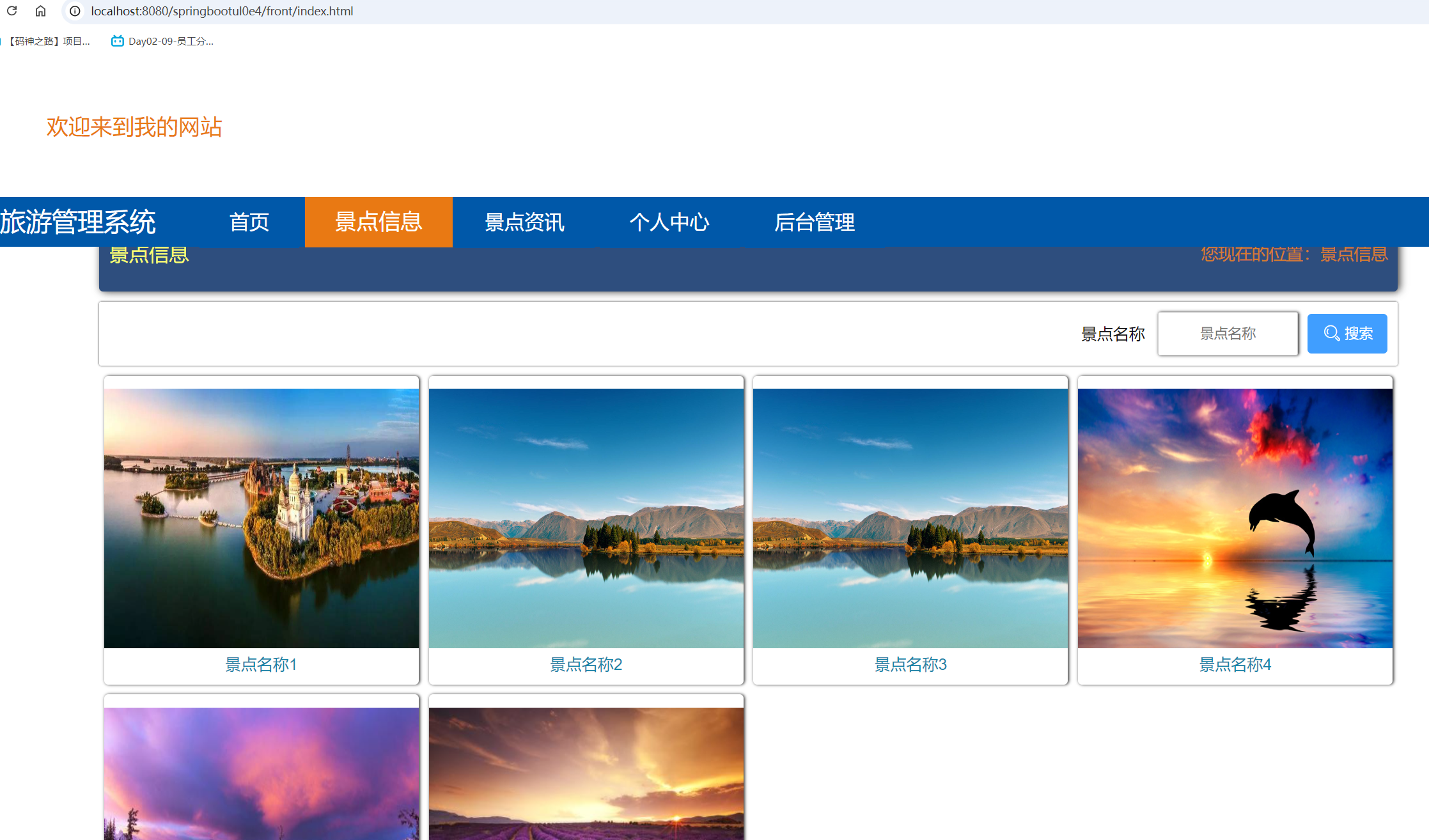Image resolution: width=1429 pixels, height=840 pixels.
Task: Go to 首页 in navigation bar
Action: 249,222
